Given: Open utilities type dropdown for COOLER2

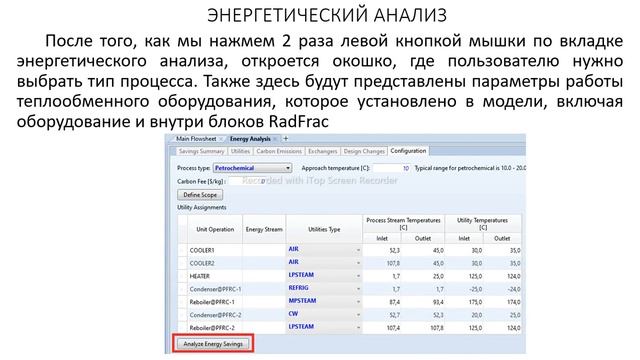Looking at the screenshot, I should tap(358, 263).
